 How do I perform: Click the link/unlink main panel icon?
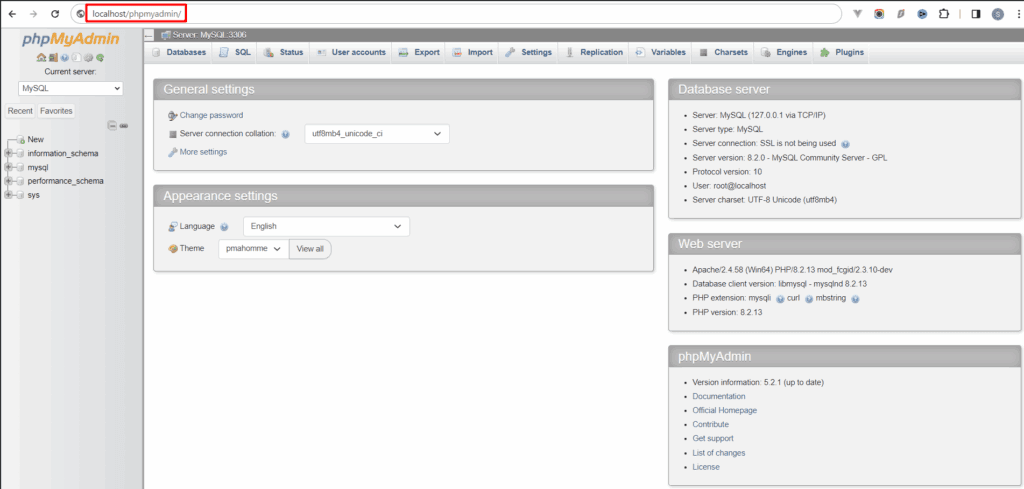(x=124, y=125)
